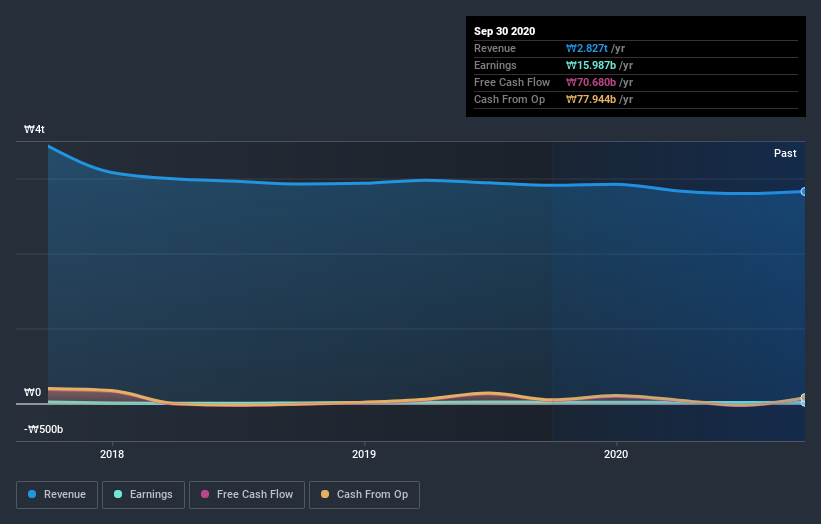Image resolution: width=821 pixels, height=524 pixels.
Task: Toggle the Free Cash Flow legend button
Action: 247,495
